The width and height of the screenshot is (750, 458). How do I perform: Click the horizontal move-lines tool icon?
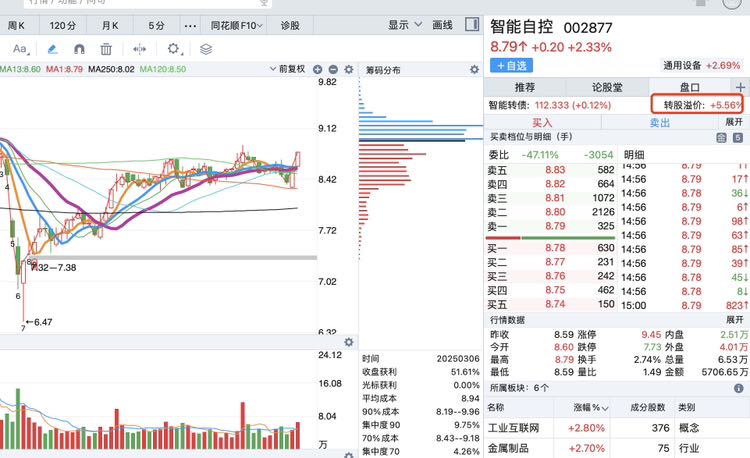click(139, 49)
